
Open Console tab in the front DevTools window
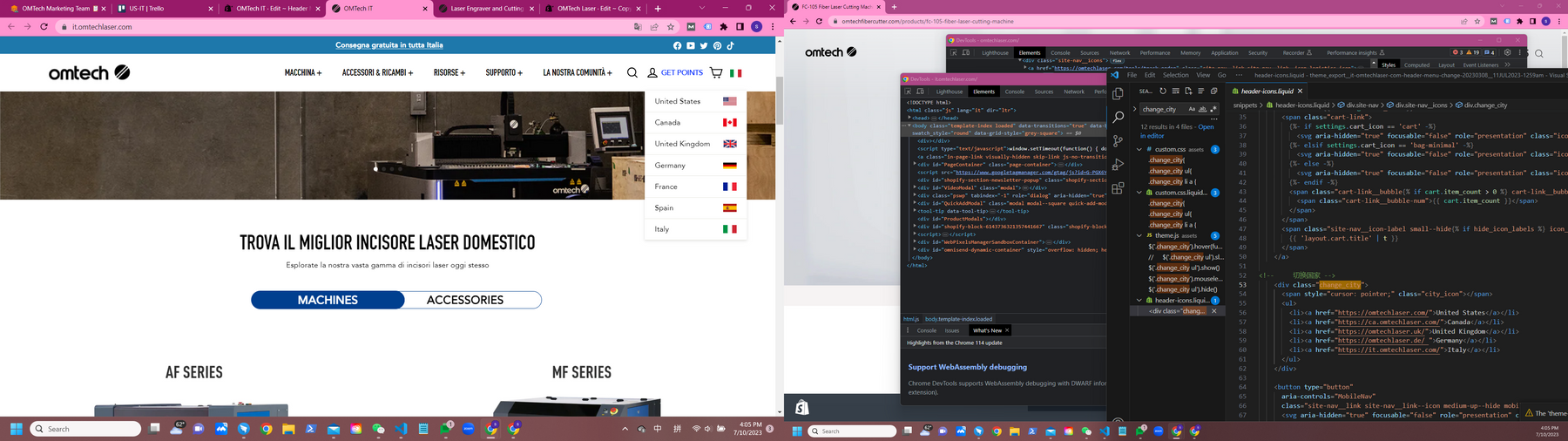click(1015, 92)
